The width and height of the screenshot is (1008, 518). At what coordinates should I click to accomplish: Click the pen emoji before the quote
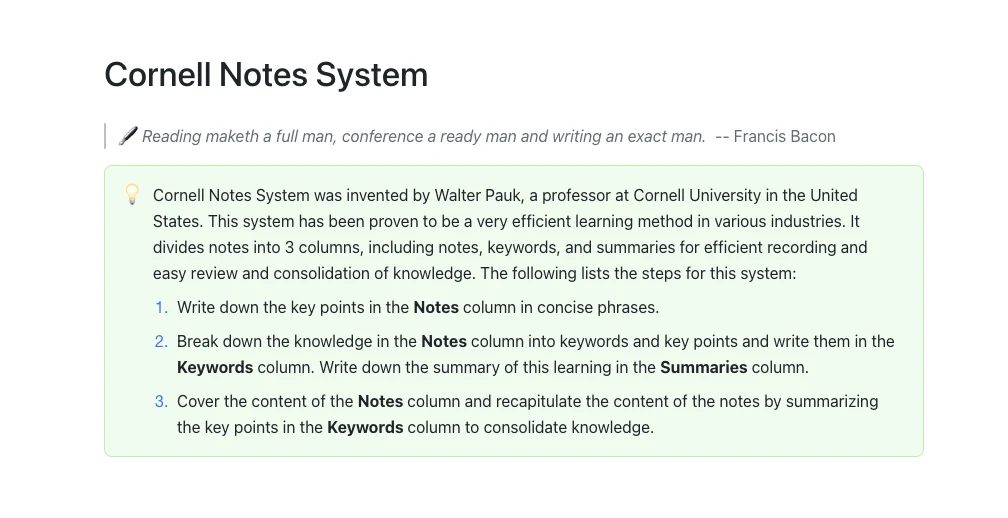(x=128, y=136)
